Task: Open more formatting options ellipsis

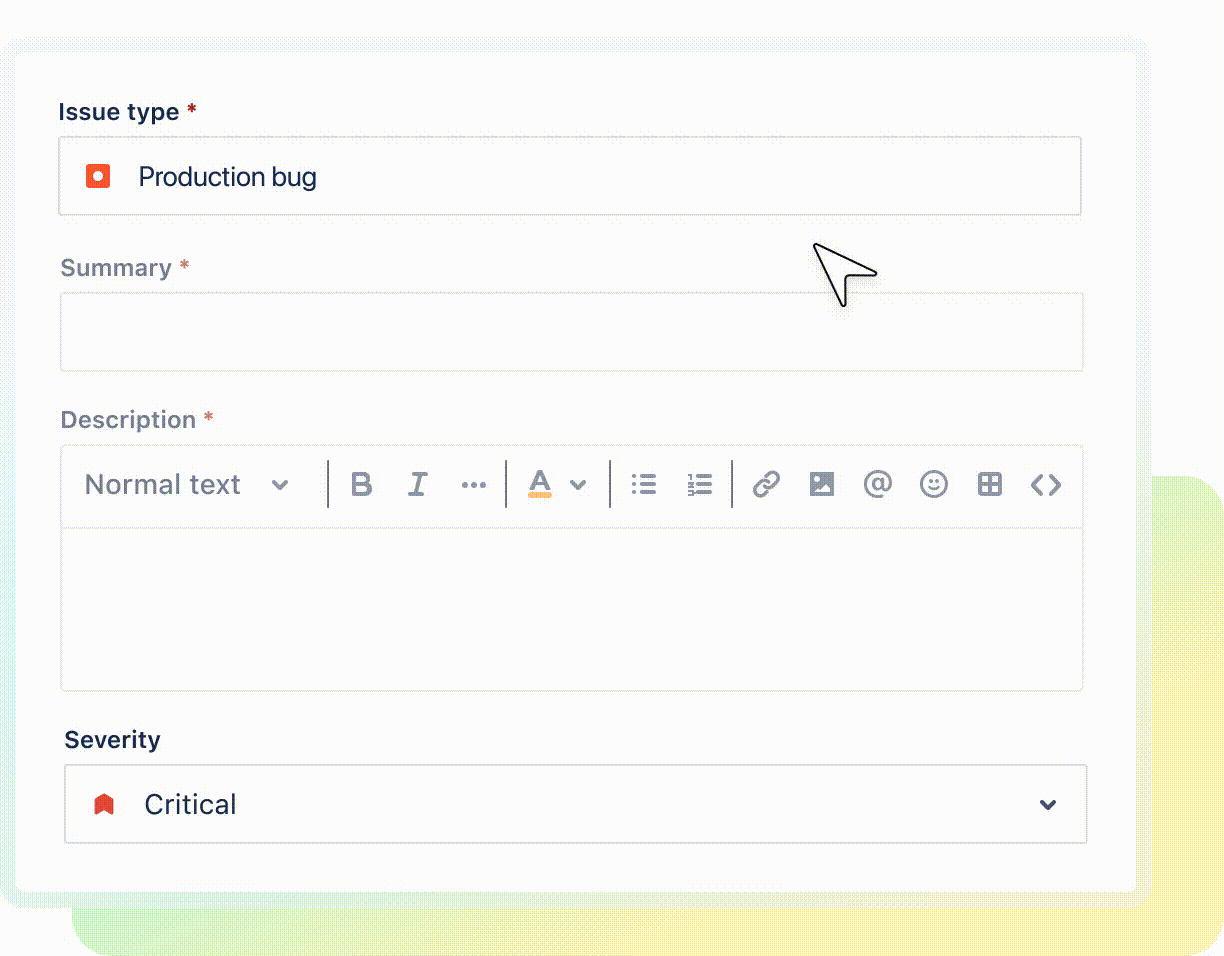Action: [x=474, y=485]
